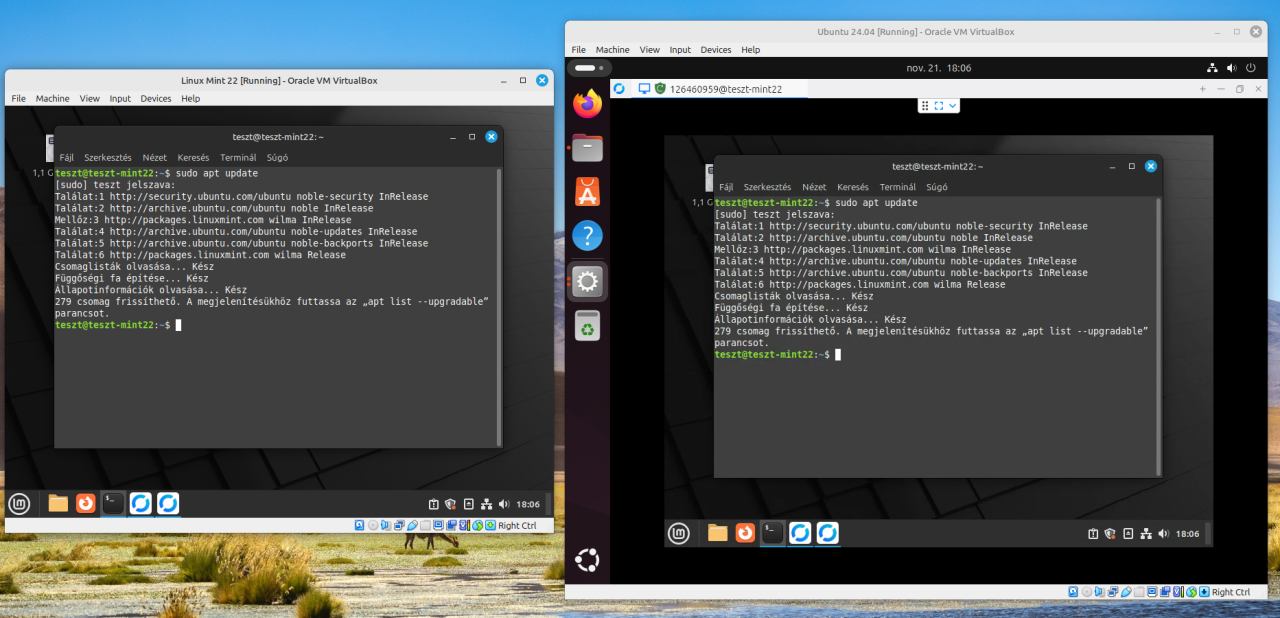
Task: Open the volume tray icon in the Ubuntu VM remote session
Action: [x=1162, y=534]
